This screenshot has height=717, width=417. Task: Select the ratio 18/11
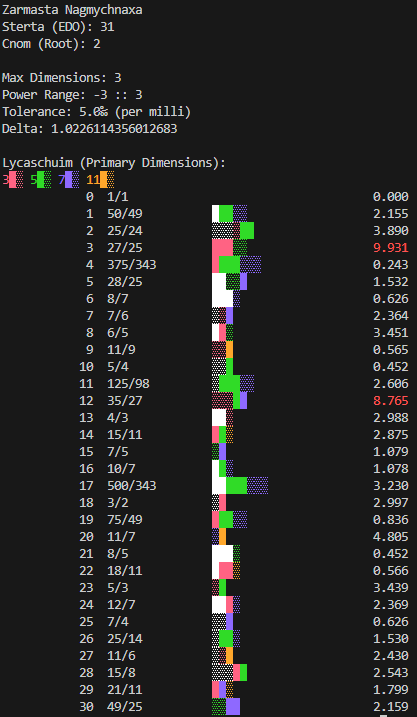click(125, 571)
